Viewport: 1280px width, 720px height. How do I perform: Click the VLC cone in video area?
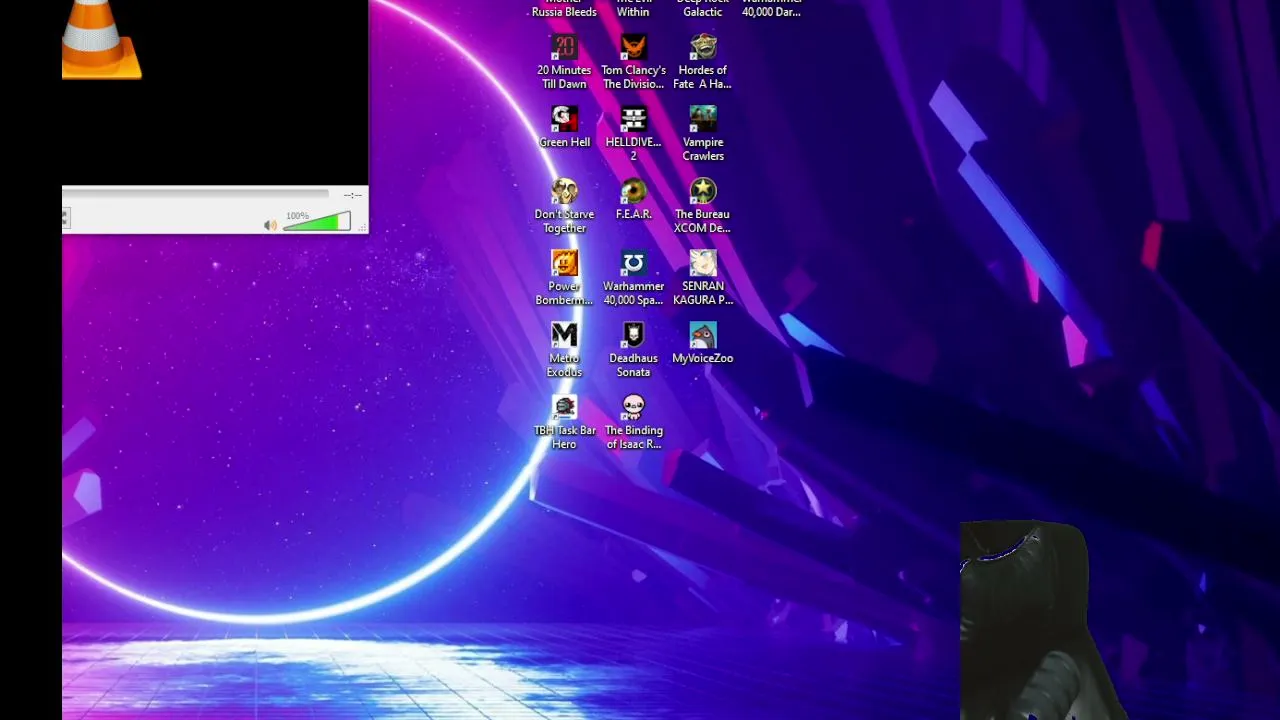pos(101,39)
